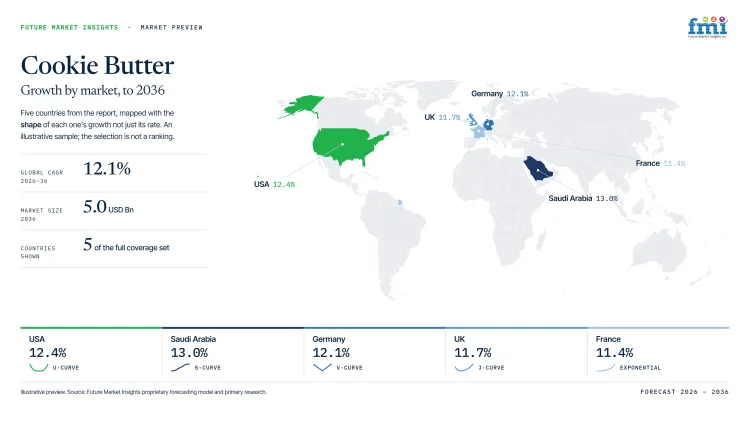Viewport: 750px width, 421px height.
Task: Click the Saudi Arabia 13.0% map label
Action: (x=583, y=198)
